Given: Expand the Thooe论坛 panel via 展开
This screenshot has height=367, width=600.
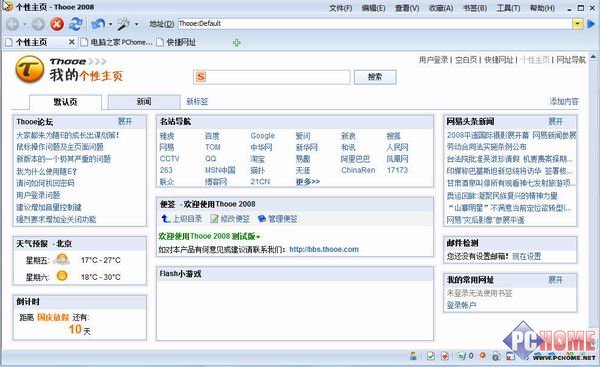Looking at the screenshot, I should pyautogui.click(x=125, y=121).
